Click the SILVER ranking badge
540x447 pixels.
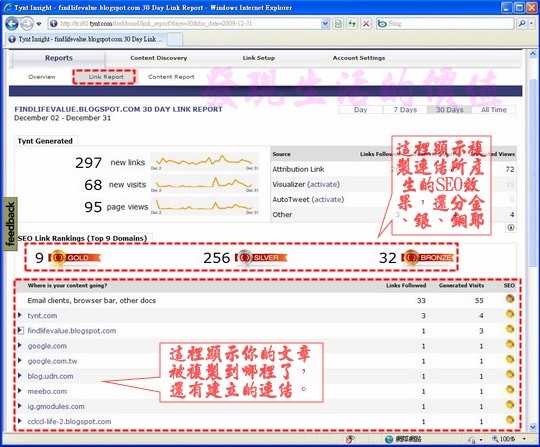[261, 258]
